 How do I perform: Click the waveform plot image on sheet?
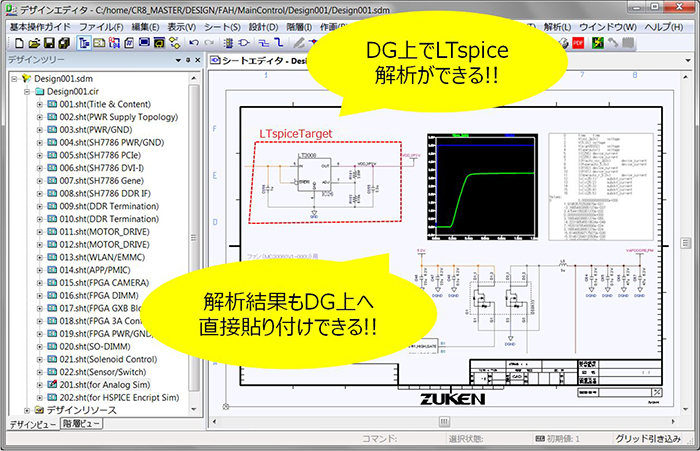click(482, 187)
